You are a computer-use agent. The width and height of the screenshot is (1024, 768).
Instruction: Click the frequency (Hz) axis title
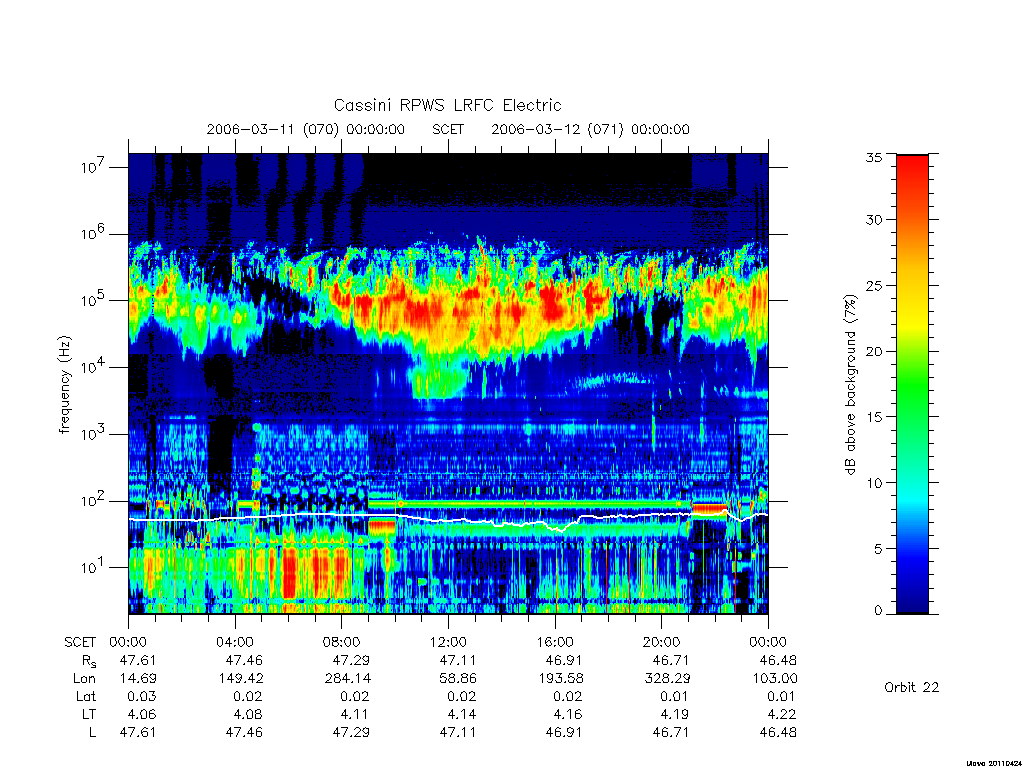(64, 385)
